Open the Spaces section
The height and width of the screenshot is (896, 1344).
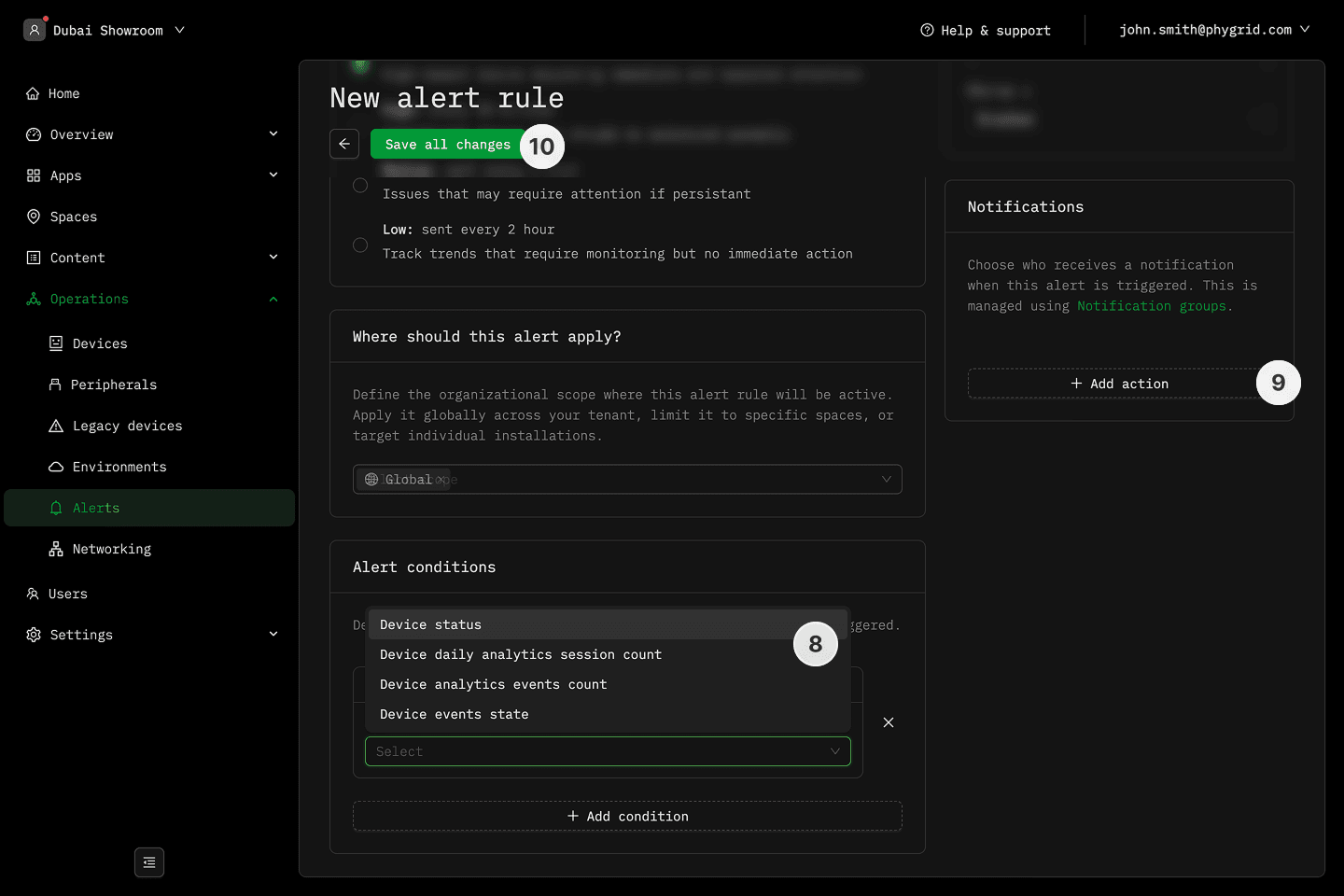73,217
